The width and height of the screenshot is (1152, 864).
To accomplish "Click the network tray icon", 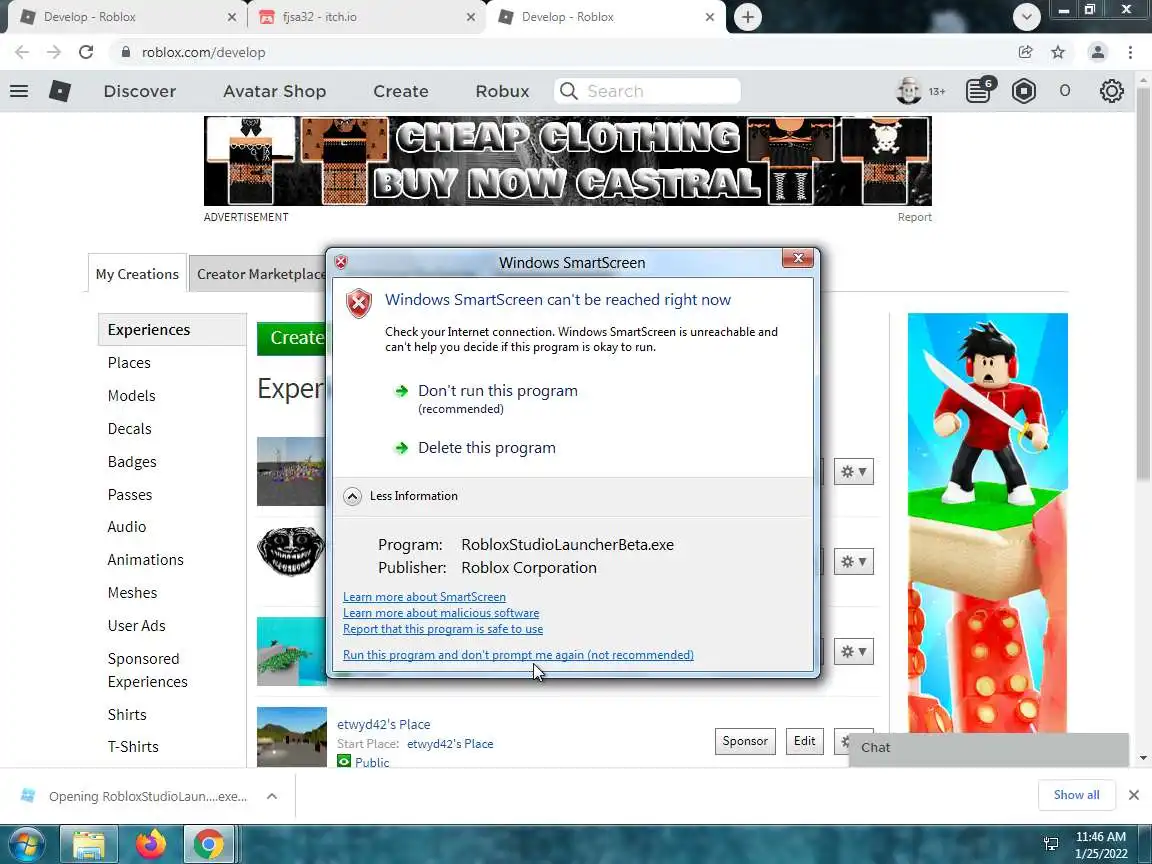I will [1051, 844].
